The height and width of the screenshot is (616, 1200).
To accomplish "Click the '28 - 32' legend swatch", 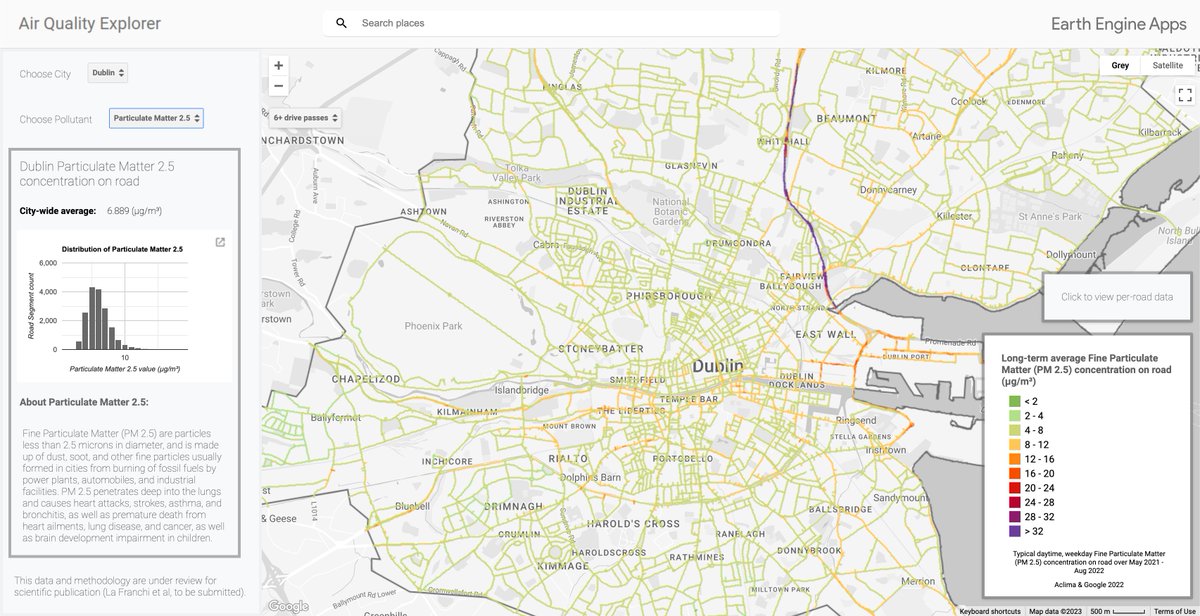I will point(1015,517).
